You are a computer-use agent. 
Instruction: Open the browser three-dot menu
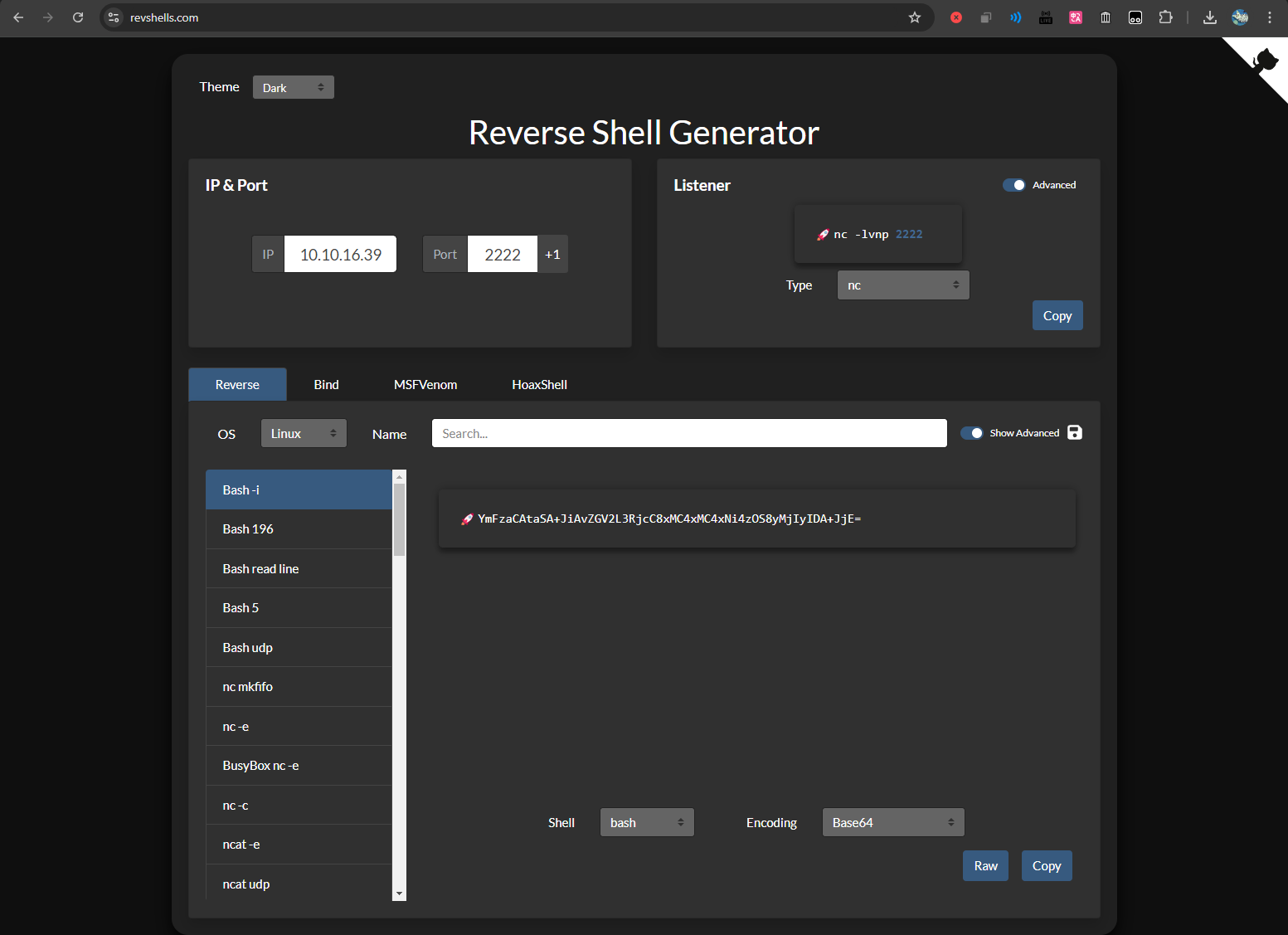(1270, 17)
